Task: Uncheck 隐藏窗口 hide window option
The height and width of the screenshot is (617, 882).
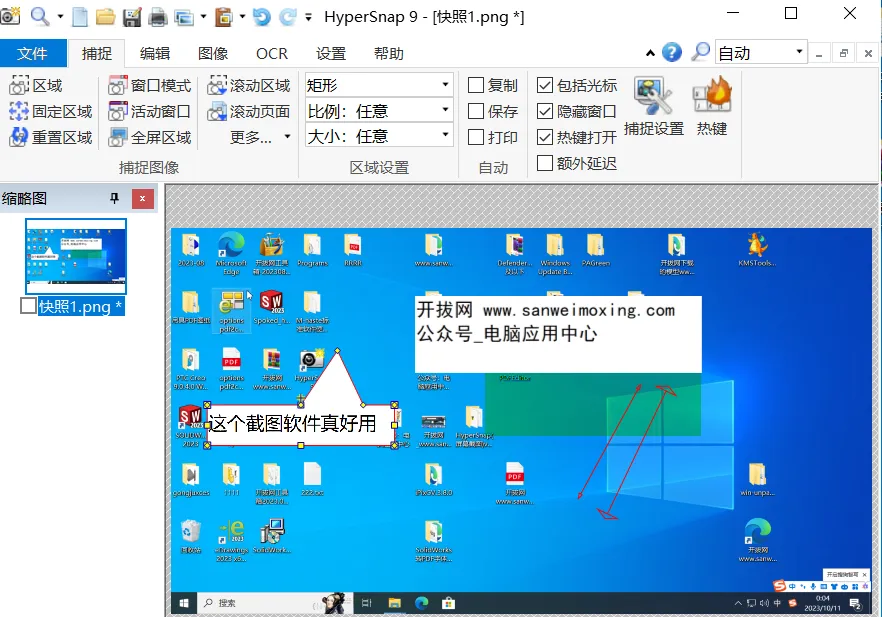Action: (x=544, y=111)
